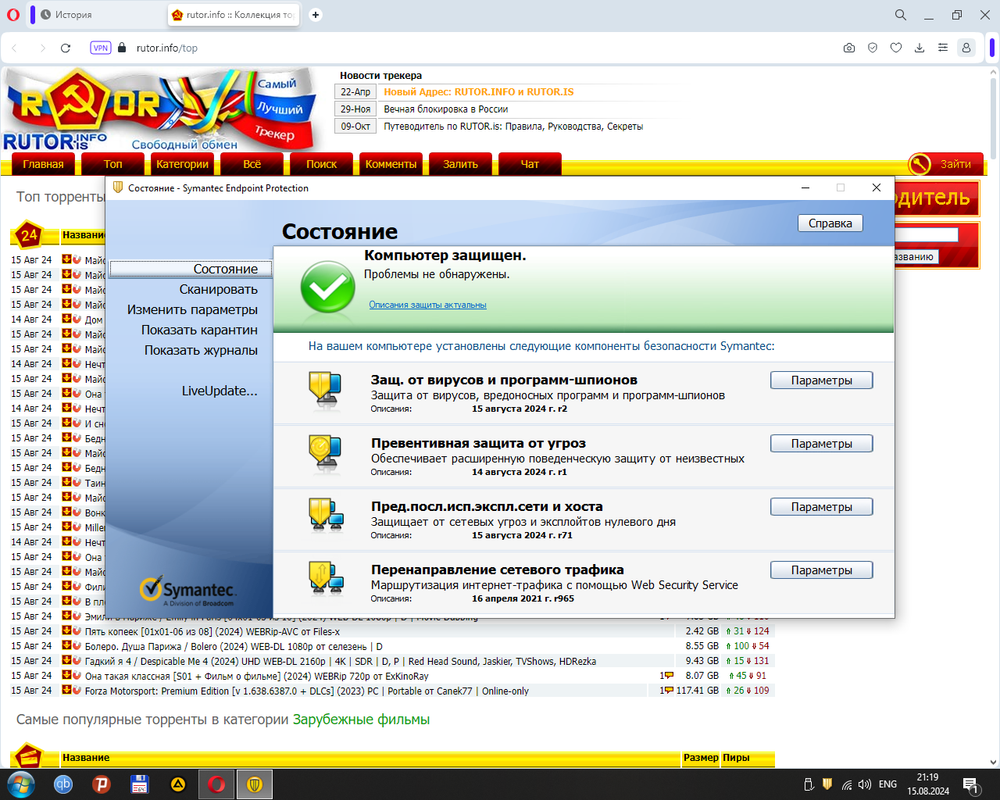The height and width of the screenshot is (800, 1000).
Task: Select Сканировать in Symantec sidebar
Action: 218,290
